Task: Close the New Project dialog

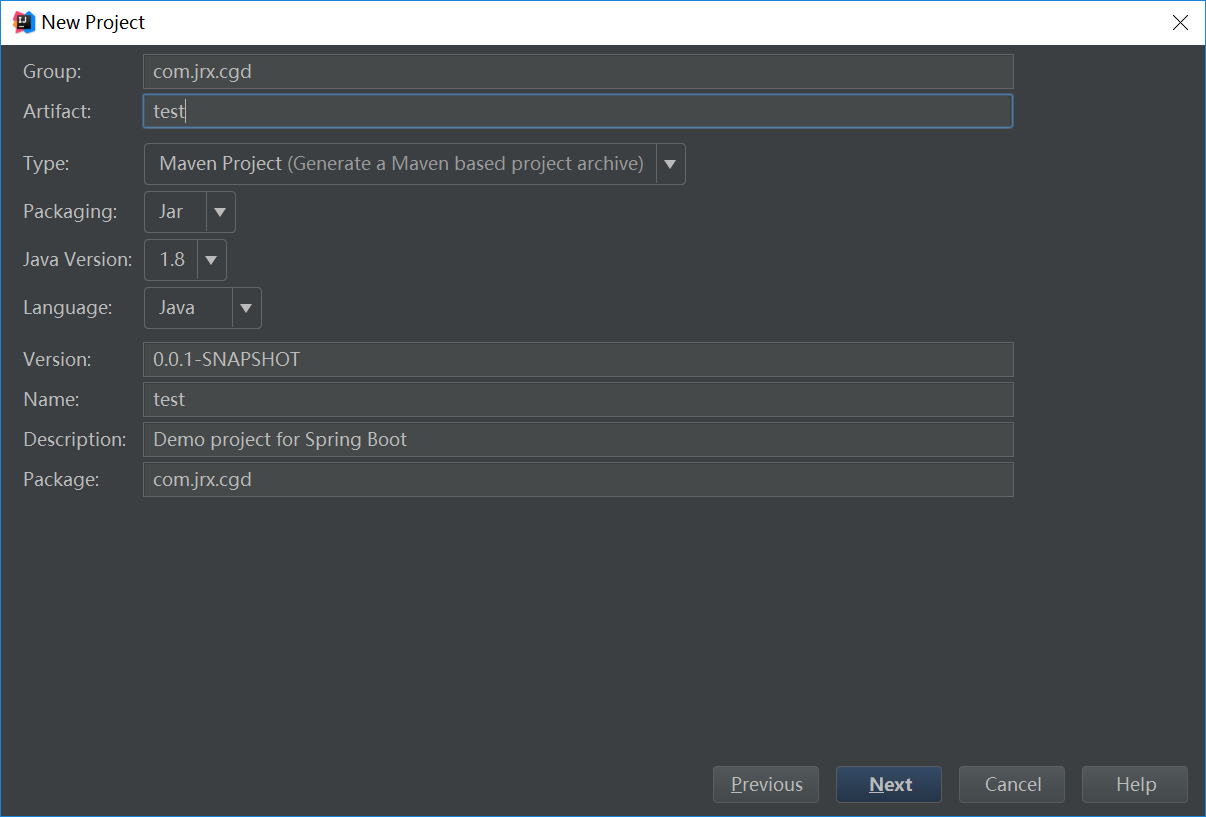Action: (x=1181, y=23)
